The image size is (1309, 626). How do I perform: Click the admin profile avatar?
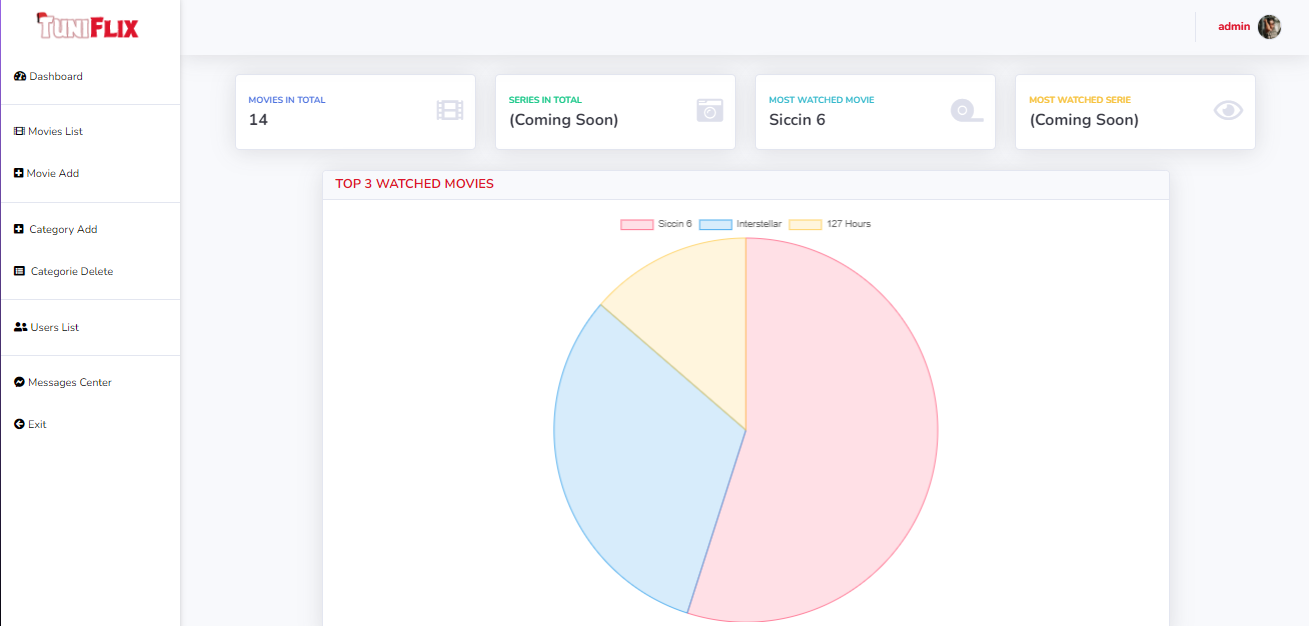pos(1269,27)
